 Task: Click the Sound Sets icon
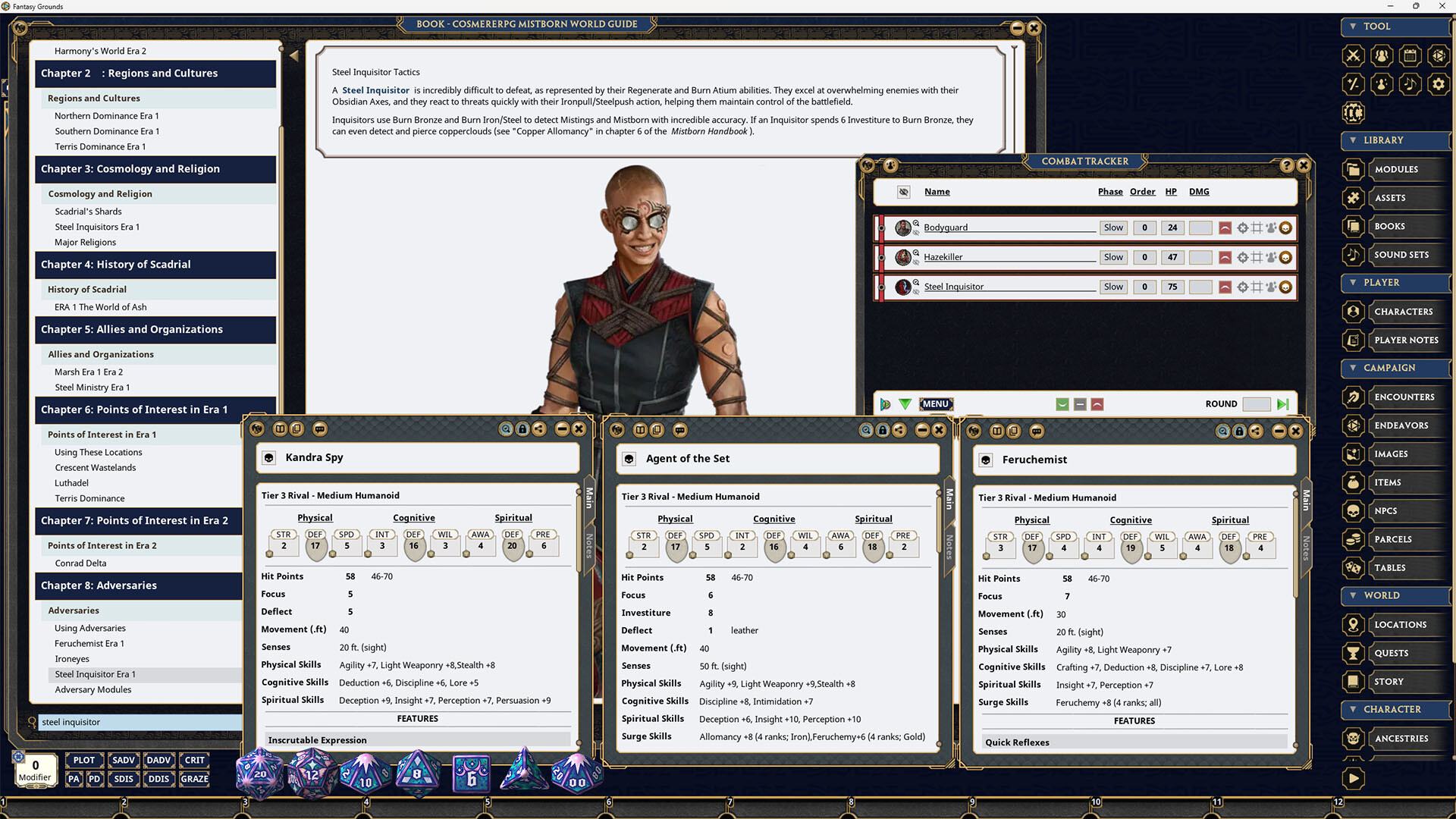tap(1353, 255)
